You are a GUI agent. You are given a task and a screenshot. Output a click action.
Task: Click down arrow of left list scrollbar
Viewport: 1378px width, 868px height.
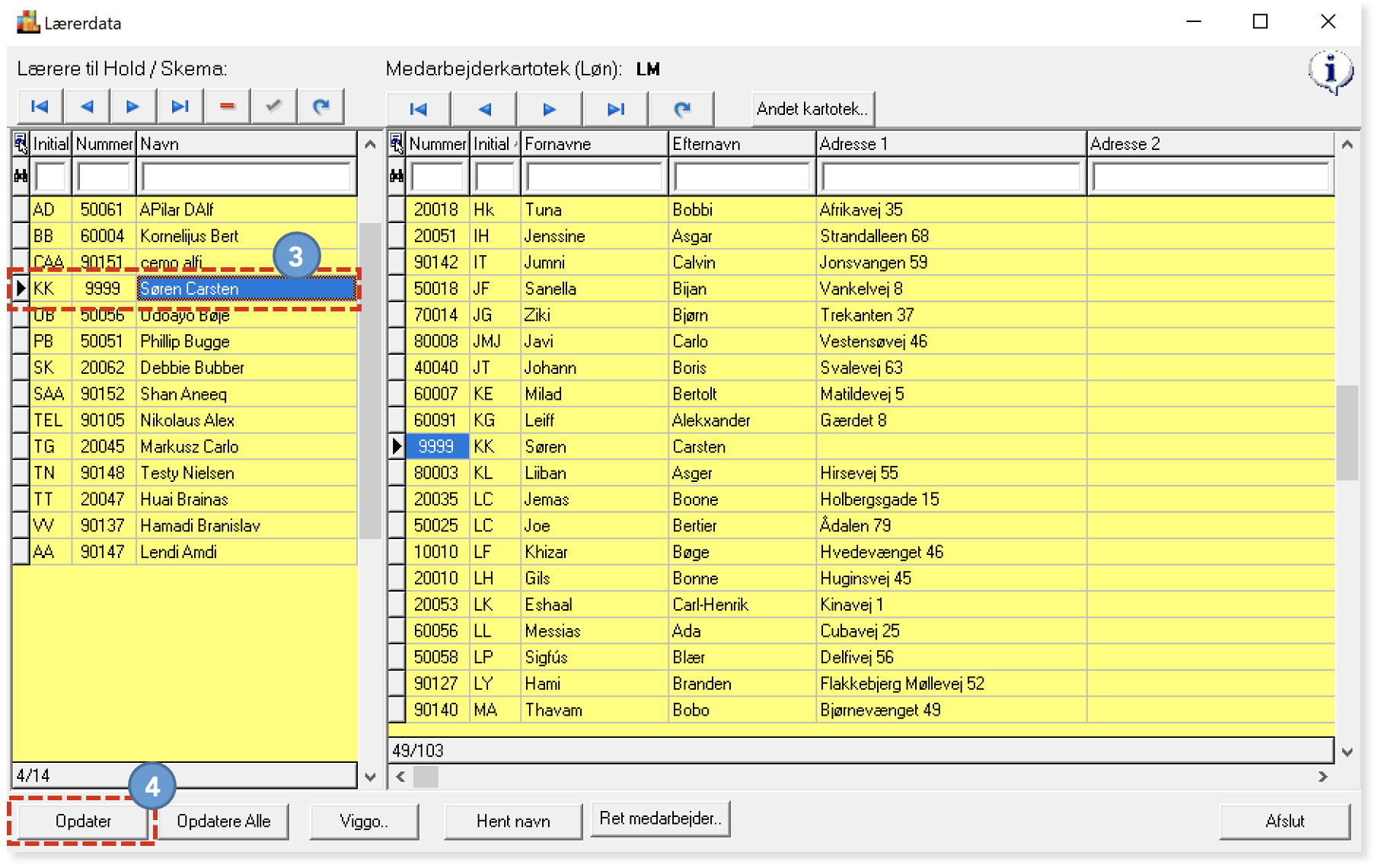pyautogui.click(x=370, y=777)
